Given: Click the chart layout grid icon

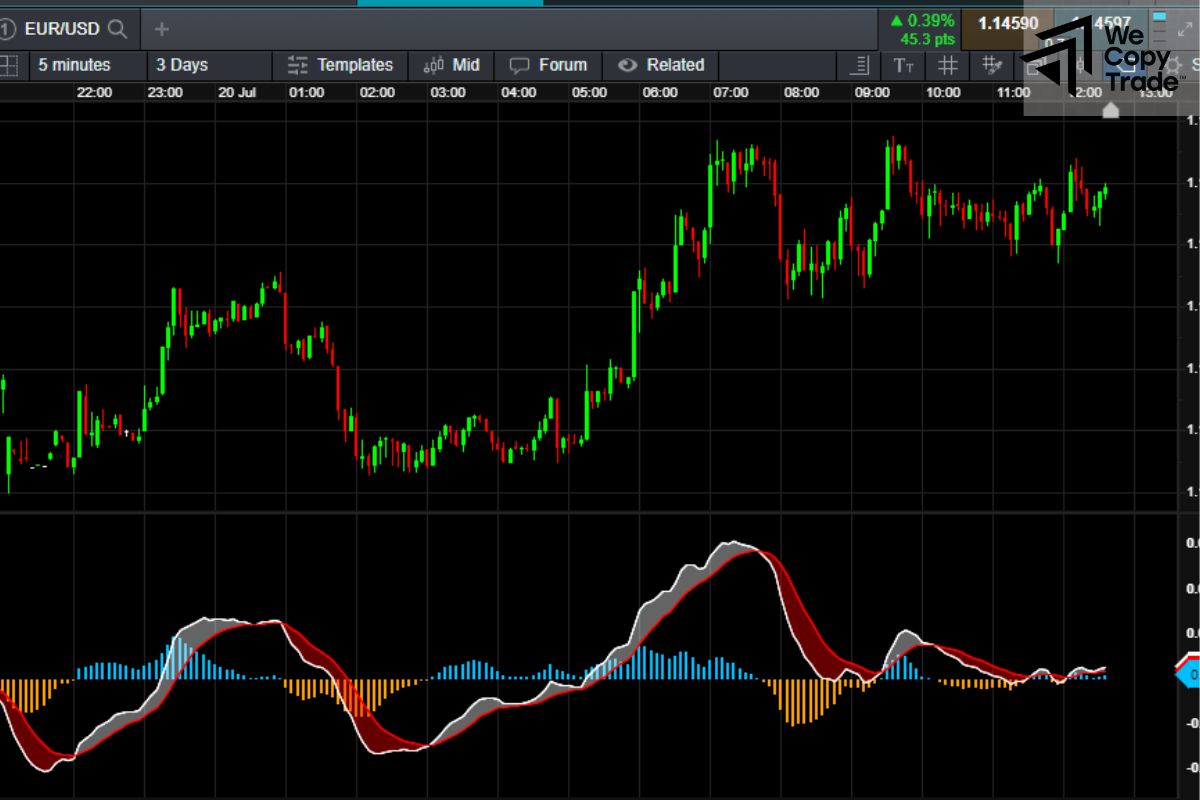Looking at the screenshot, I should coord(9,65).
